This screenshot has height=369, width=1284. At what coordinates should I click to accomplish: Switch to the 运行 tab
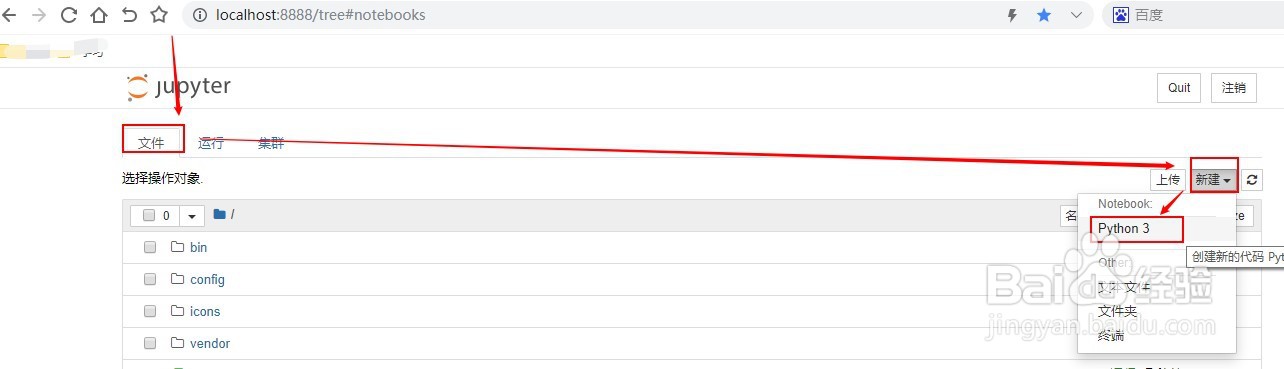(211, 143)
